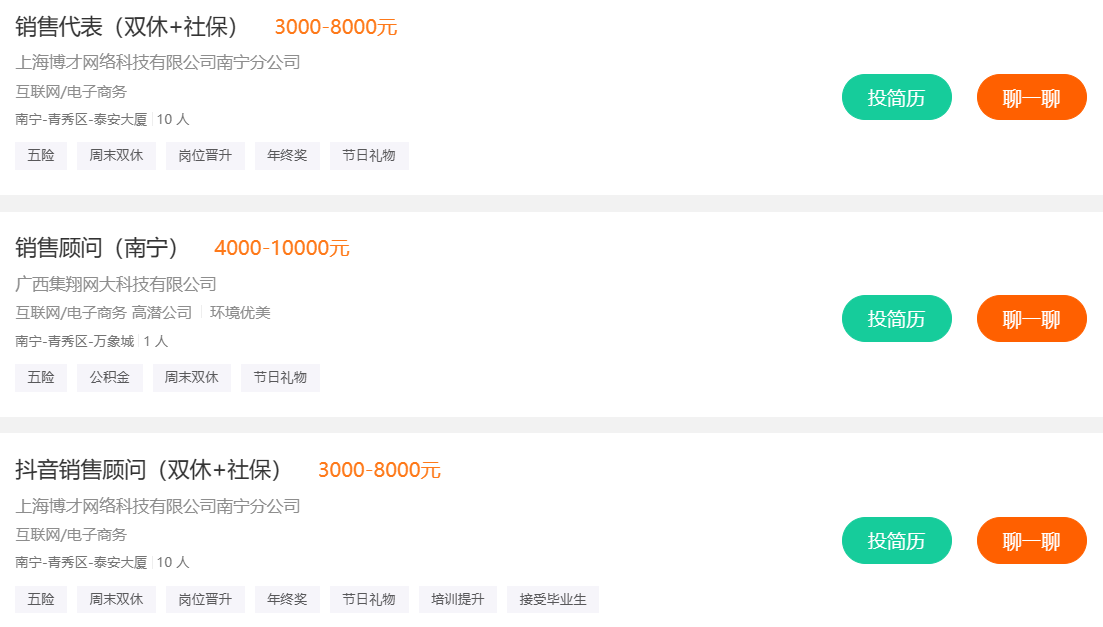Open the company name under 抖音销售顾问 job
This screenshot has height=627, width=1103.
[x=158, y=506]
